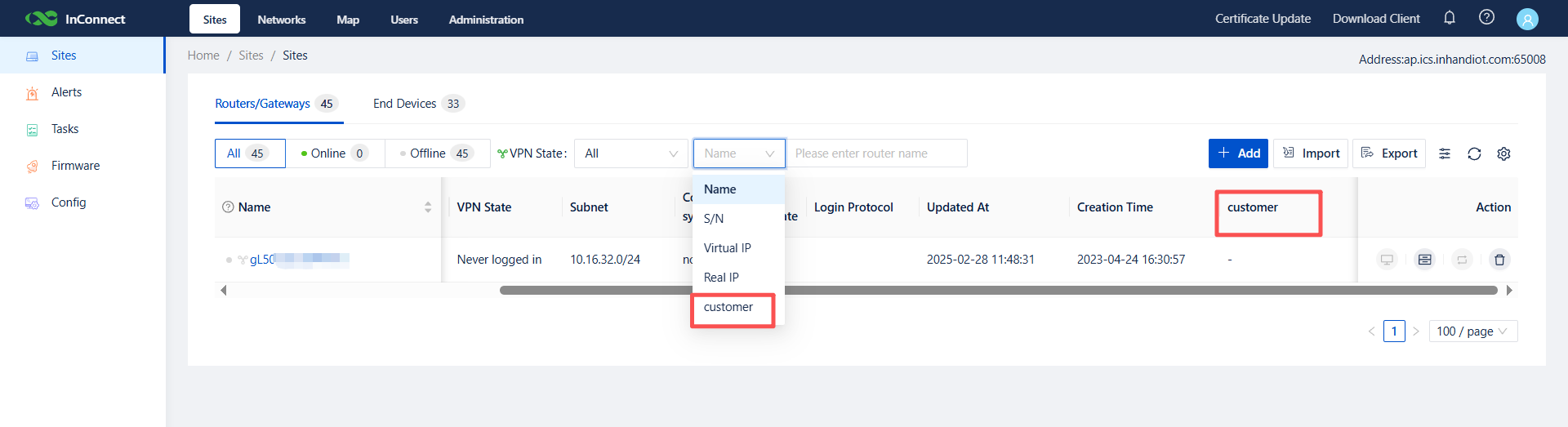Click the device details icon in Action column
The width and height of the screenshot is (1568, 427).
(x=1424, y=260)
